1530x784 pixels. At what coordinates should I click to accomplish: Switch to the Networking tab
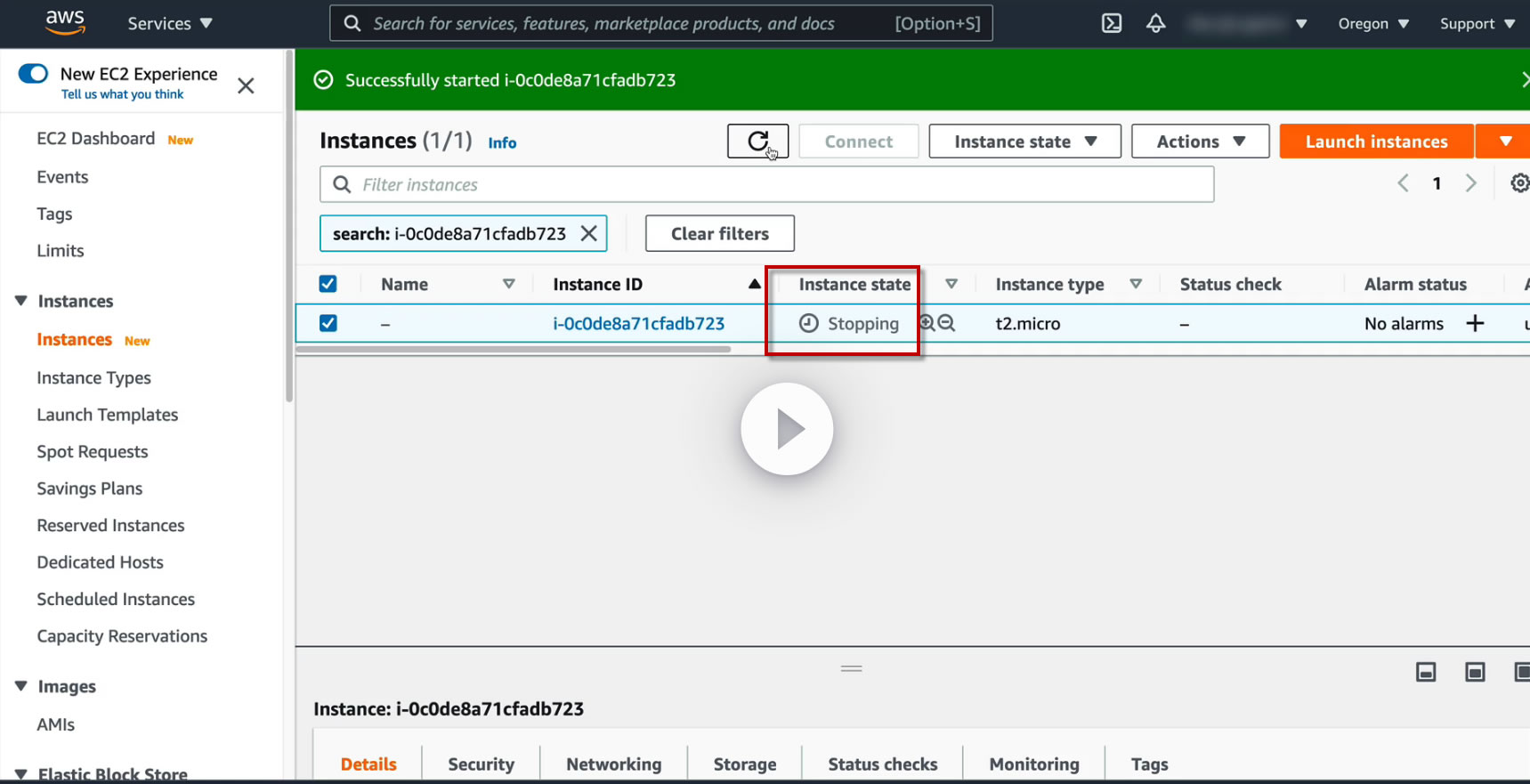coord(613,764)
